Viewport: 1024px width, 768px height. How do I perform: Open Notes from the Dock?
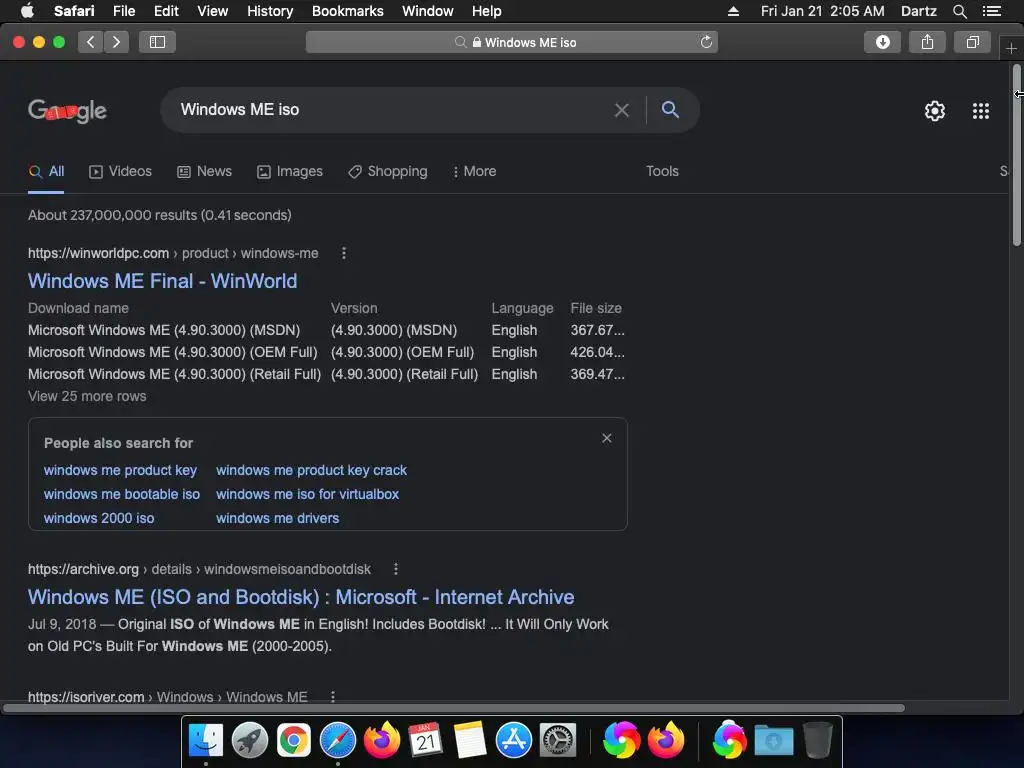[x=470, y=741]
